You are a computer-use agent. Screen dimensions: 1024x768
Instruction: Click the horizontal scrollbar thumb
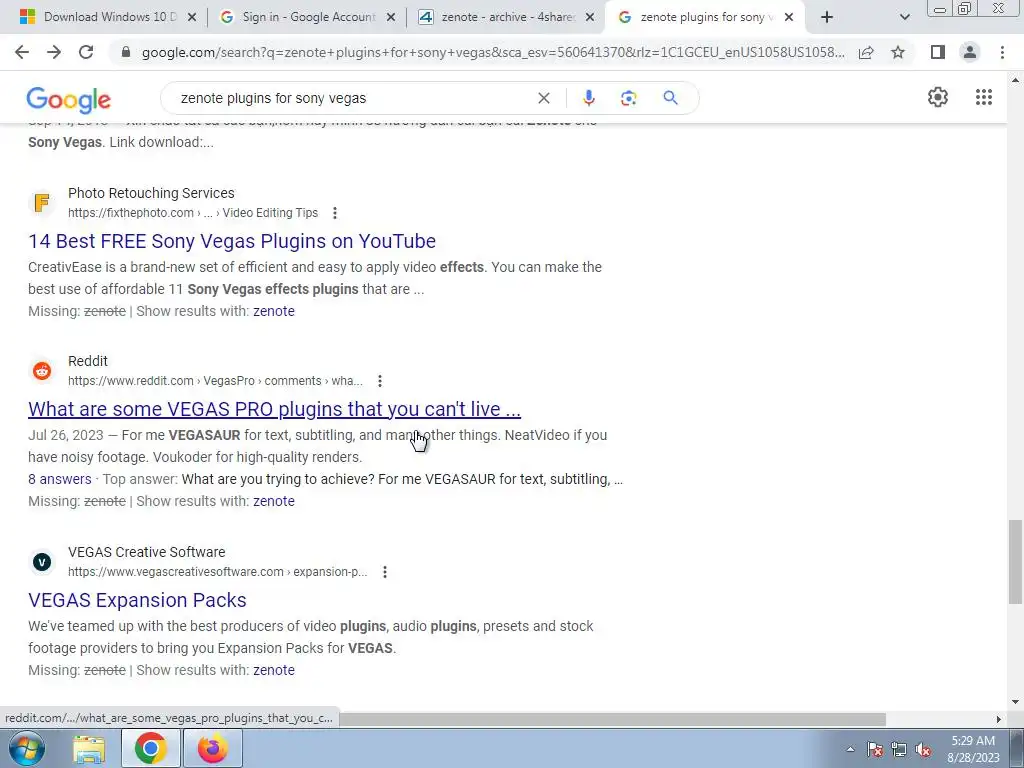coord(612,719)
